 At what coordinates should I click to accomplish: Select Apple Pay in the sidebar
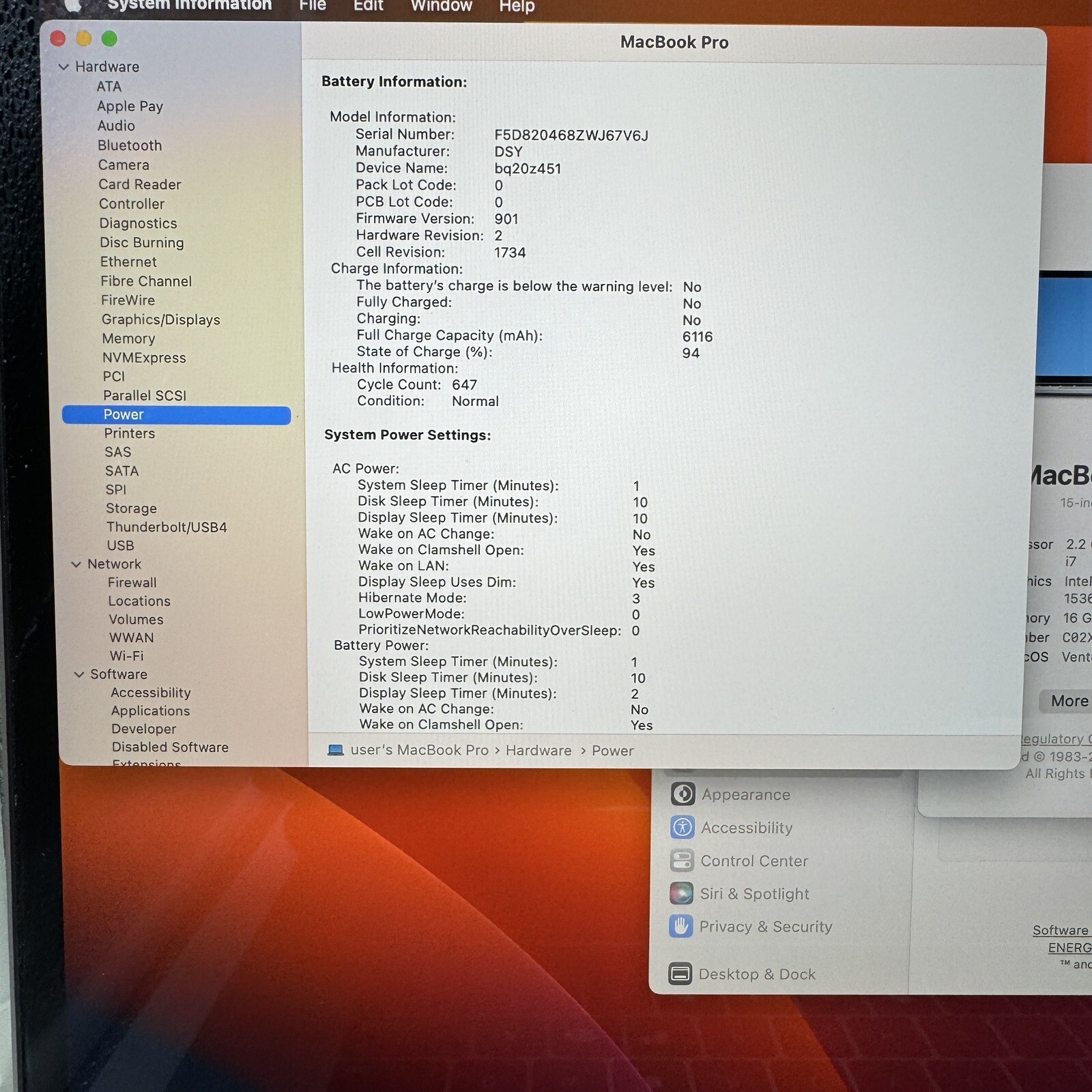pyautogui.click(x=130, y=106)
